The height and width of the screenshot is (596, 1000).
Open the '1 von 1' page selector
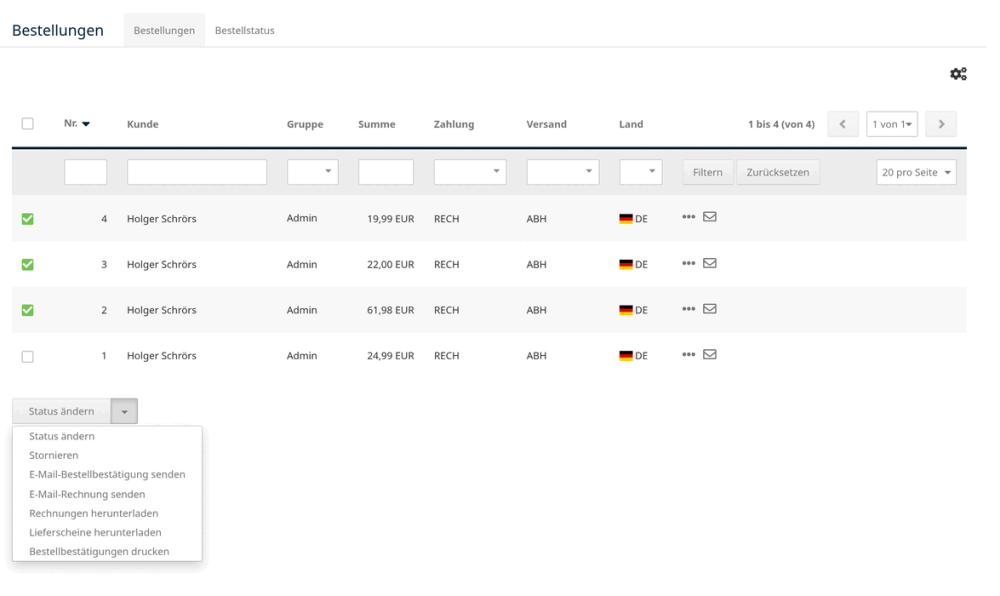coord(892,124)
